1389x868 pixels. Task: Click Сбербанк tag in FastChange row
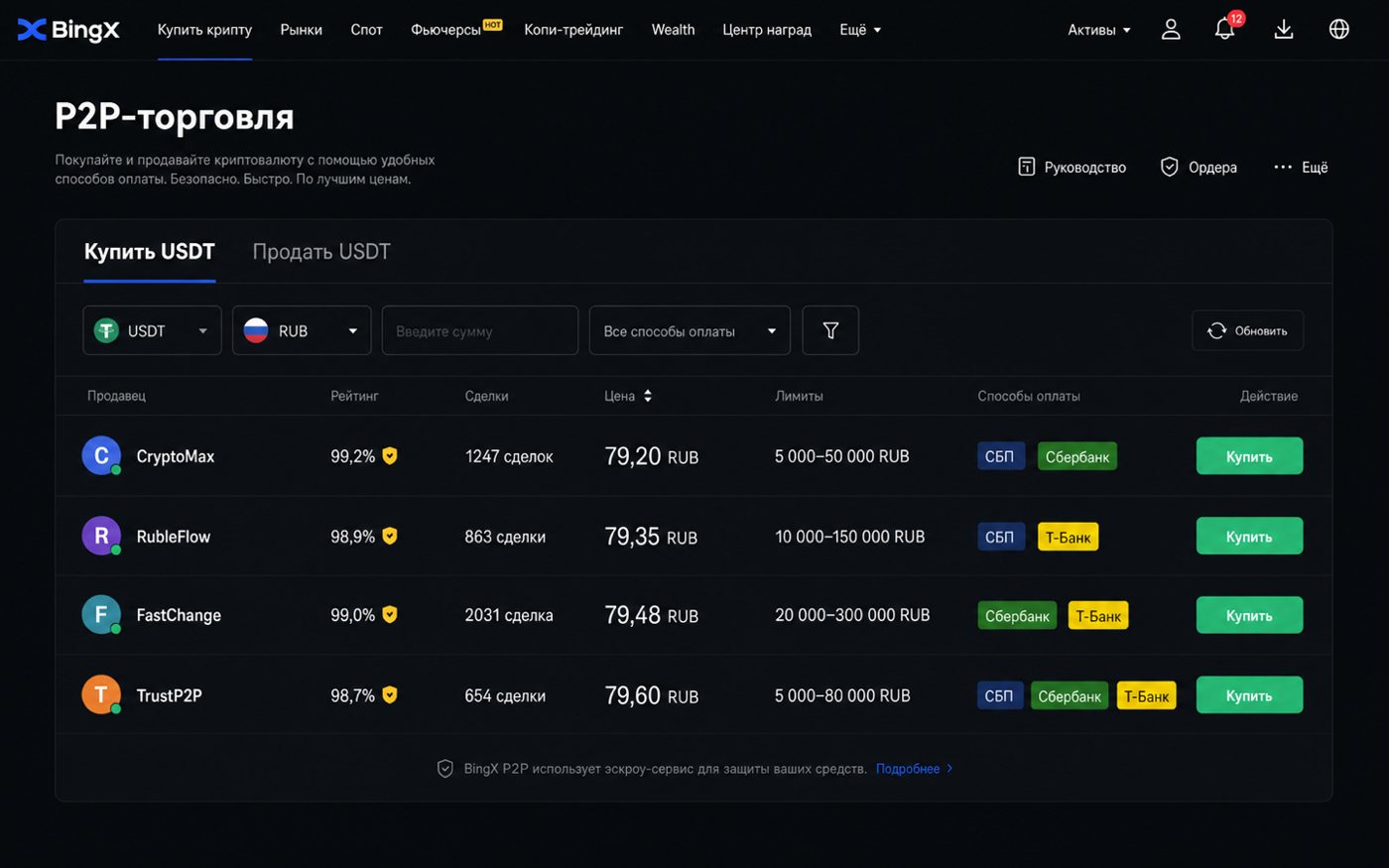click(1017, 615)
